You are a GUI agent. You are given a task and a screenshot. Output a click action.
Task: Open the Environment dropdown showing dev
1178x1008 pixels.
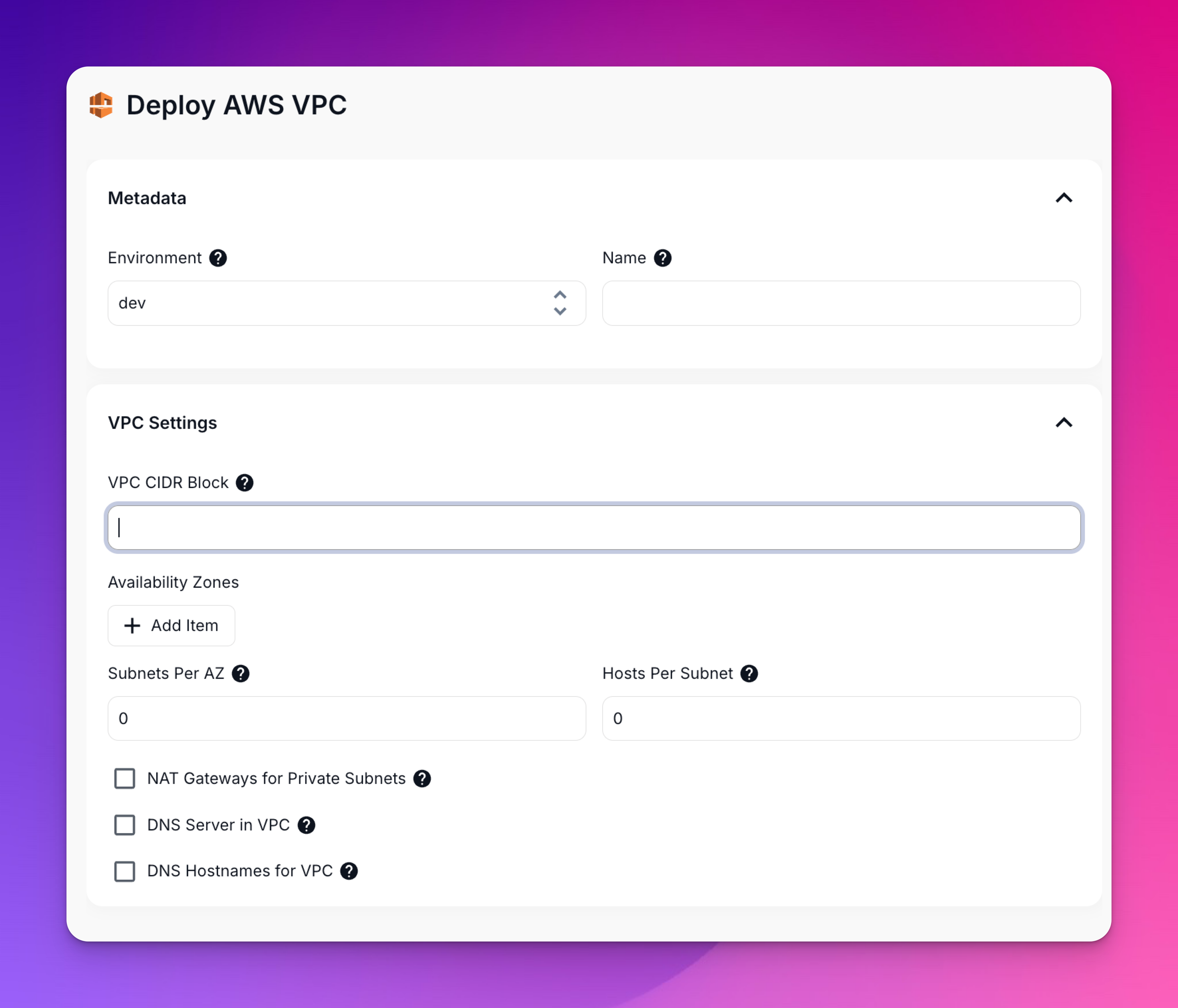347,303
